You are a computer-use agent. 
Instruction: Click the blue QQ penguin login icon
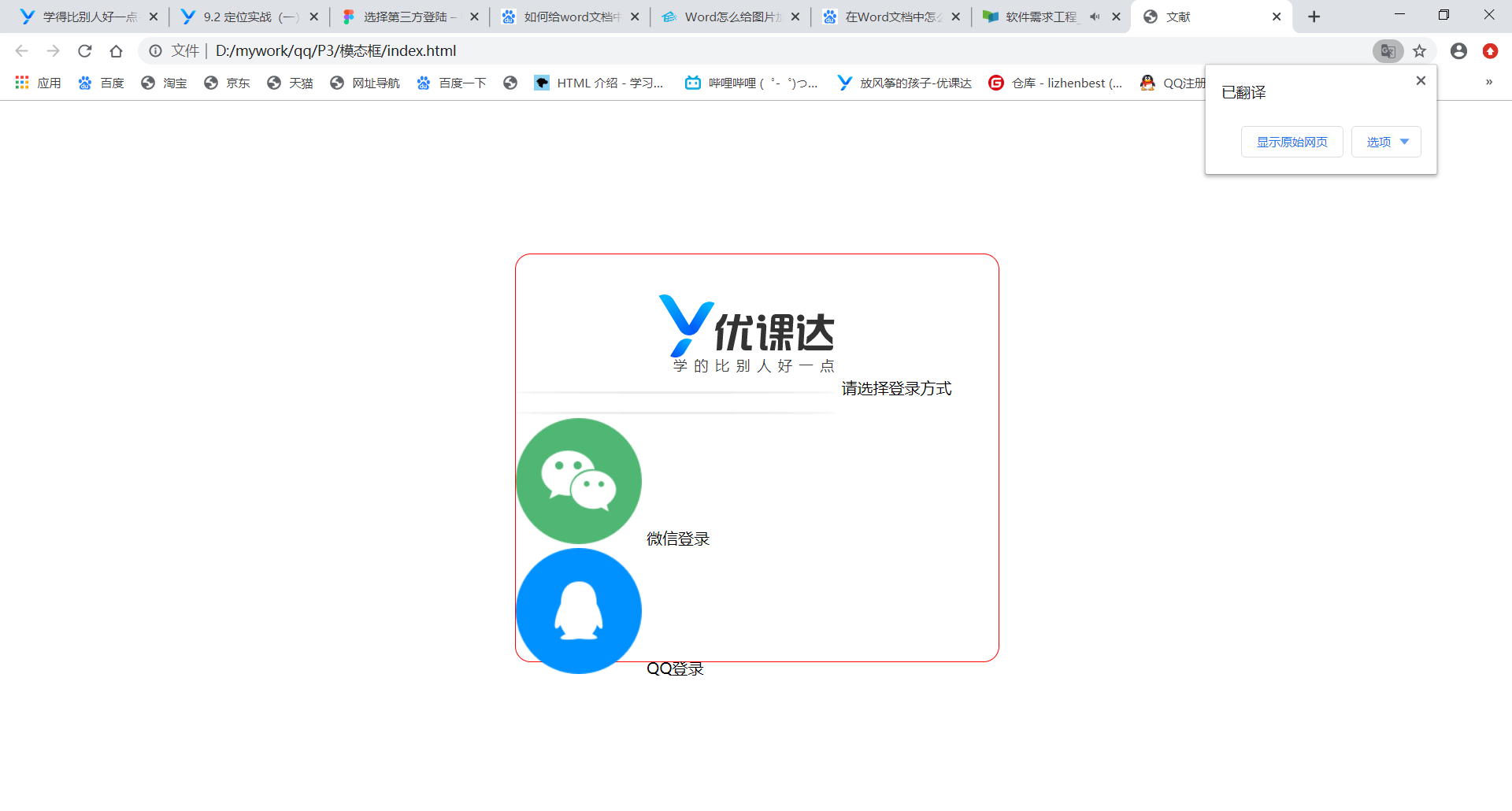[579, 611]
